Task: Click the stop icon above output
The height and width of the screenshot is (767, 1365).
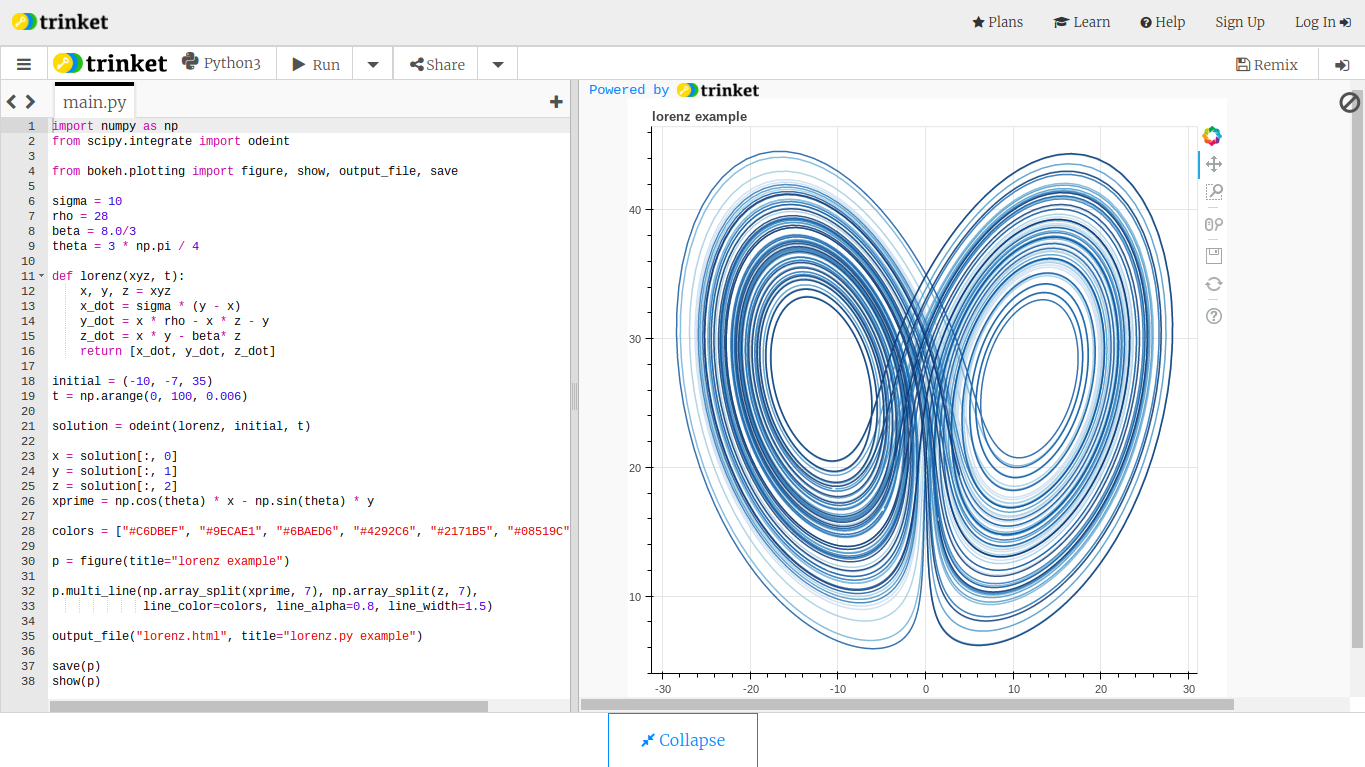Action: (1349, 102)
